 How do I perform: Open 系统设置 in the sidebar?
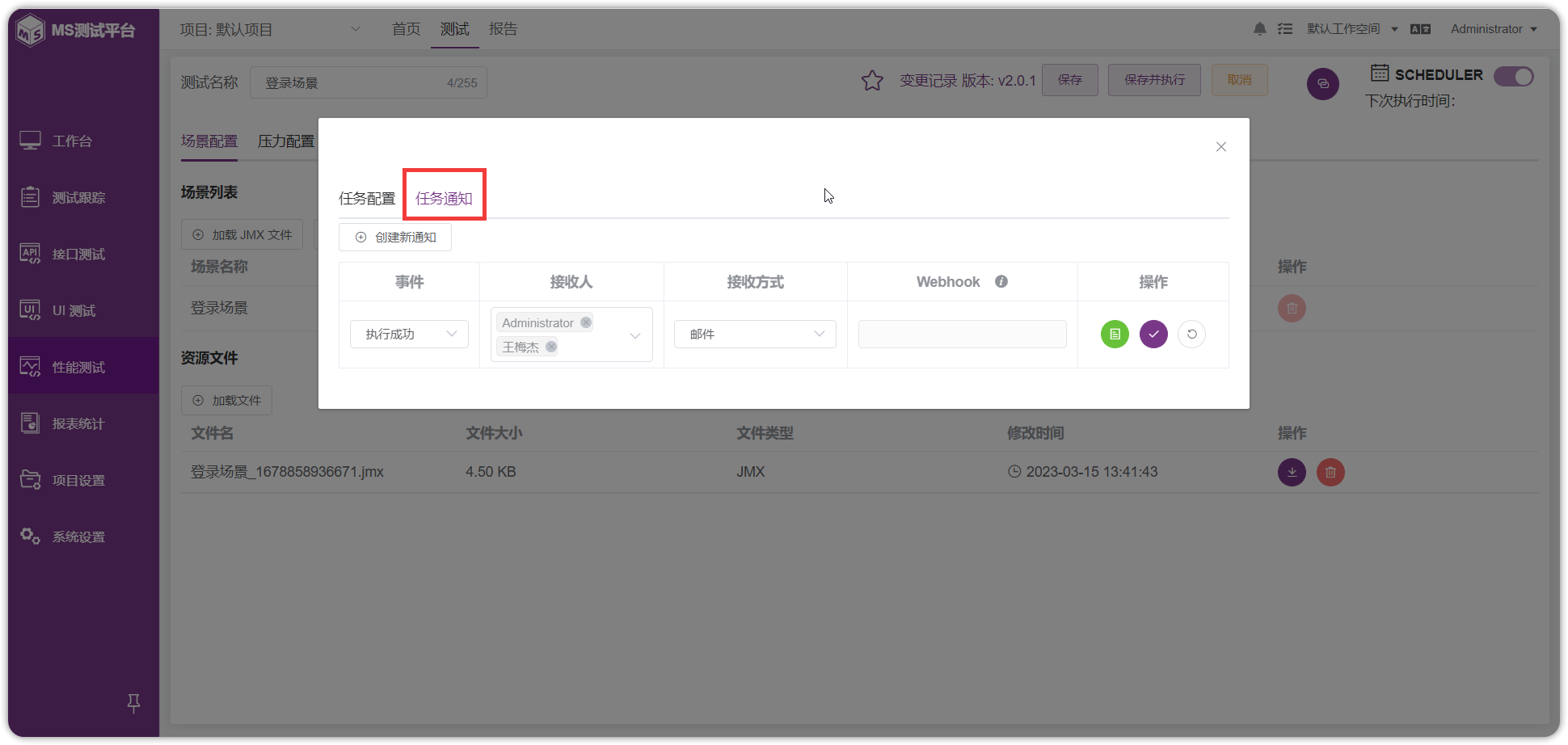pyautogui.click(x=83, y=537)
